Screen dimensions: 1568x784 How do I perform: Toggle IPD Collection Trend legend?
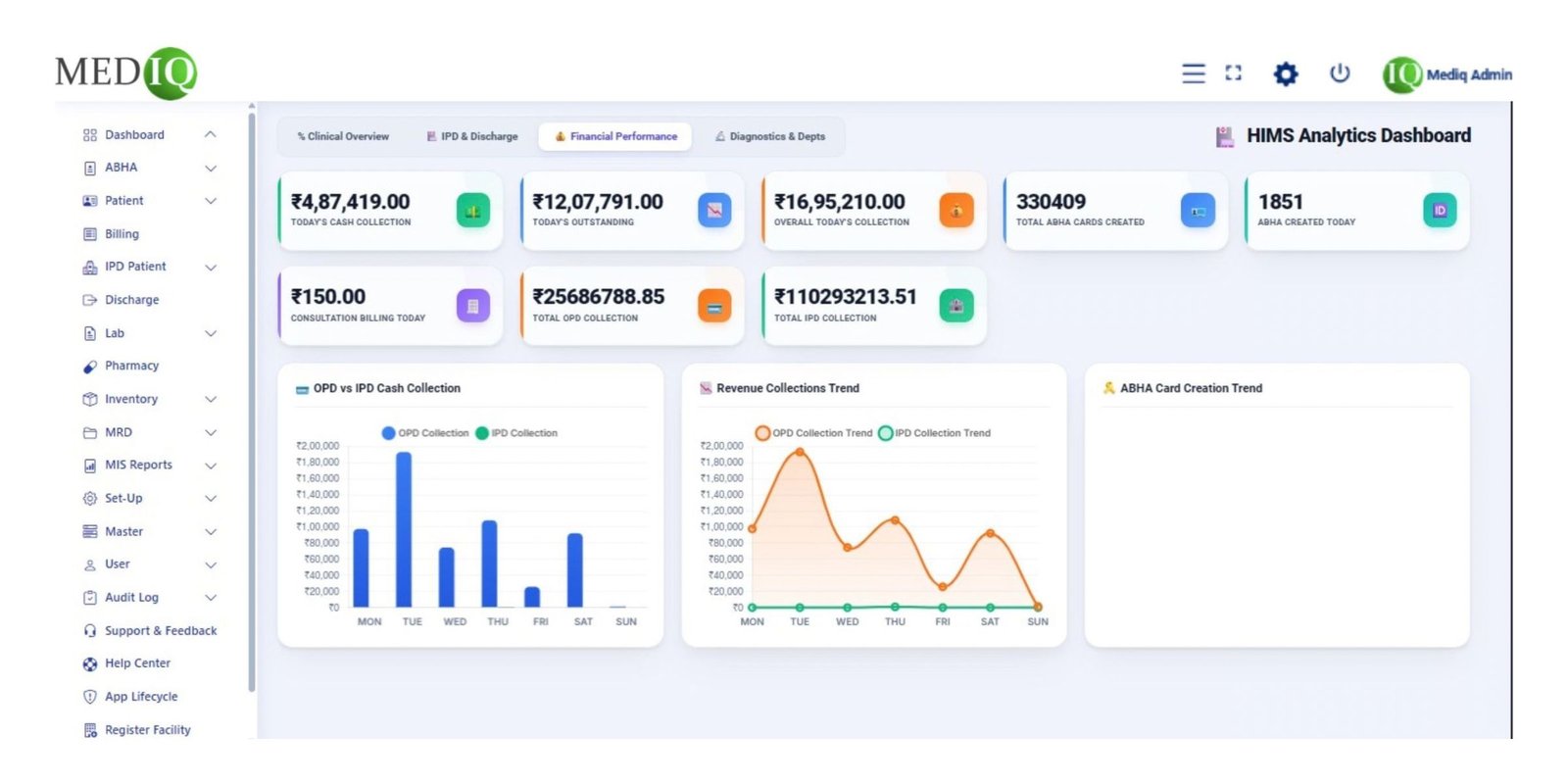coord(935,433)
